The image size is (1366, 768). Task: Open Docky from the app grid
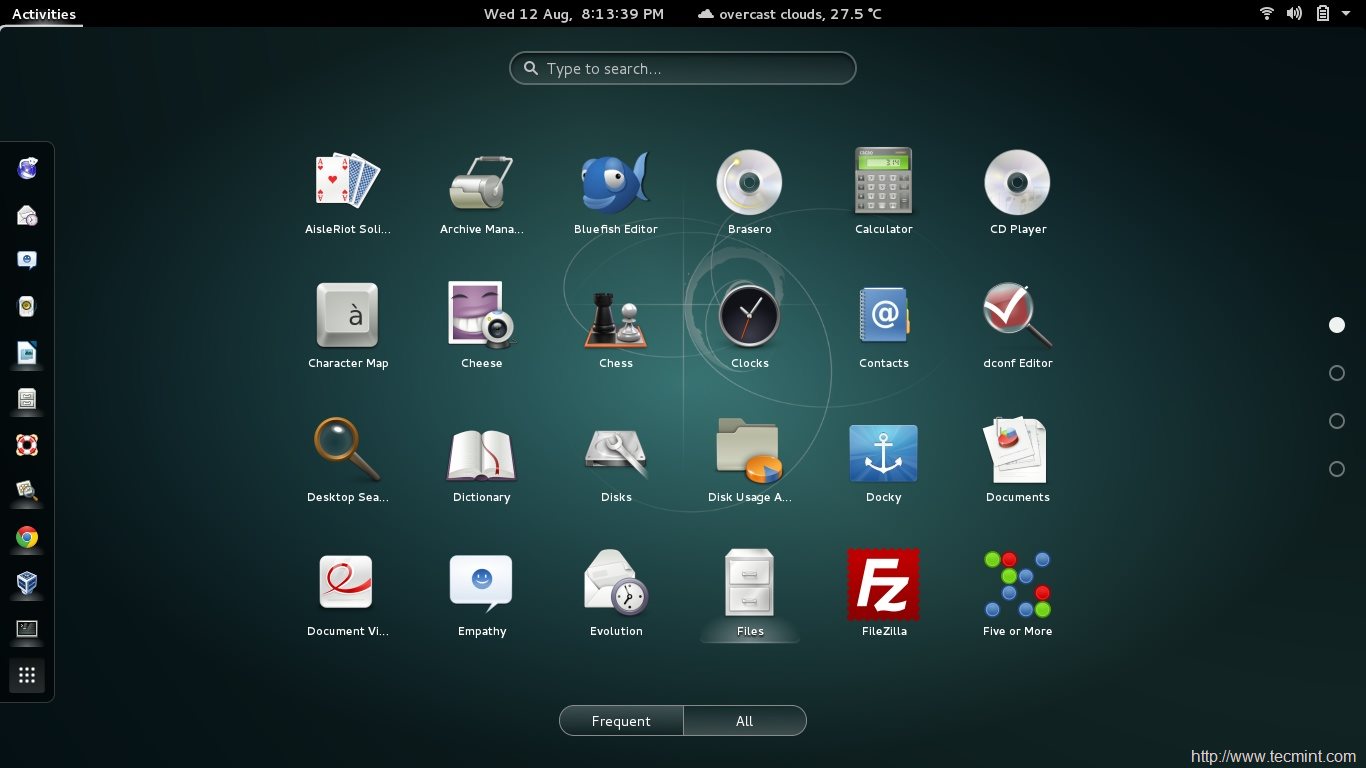click(883, 452)
